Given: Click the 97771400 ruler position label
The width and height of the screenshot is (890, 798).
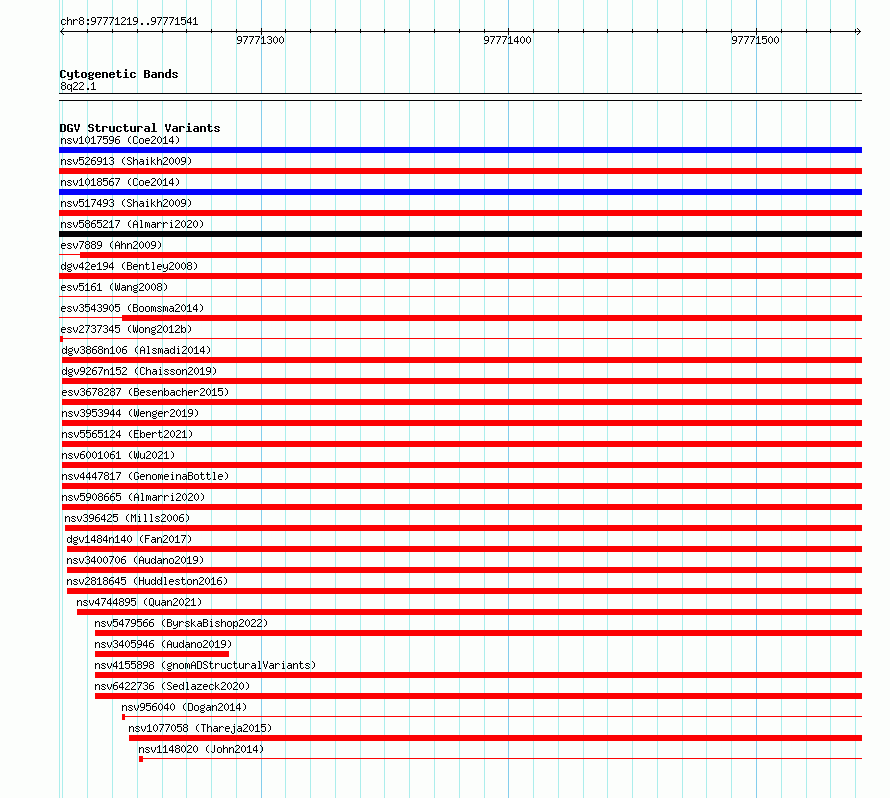Looking at the screenshot, I should [x=507, y=40].
